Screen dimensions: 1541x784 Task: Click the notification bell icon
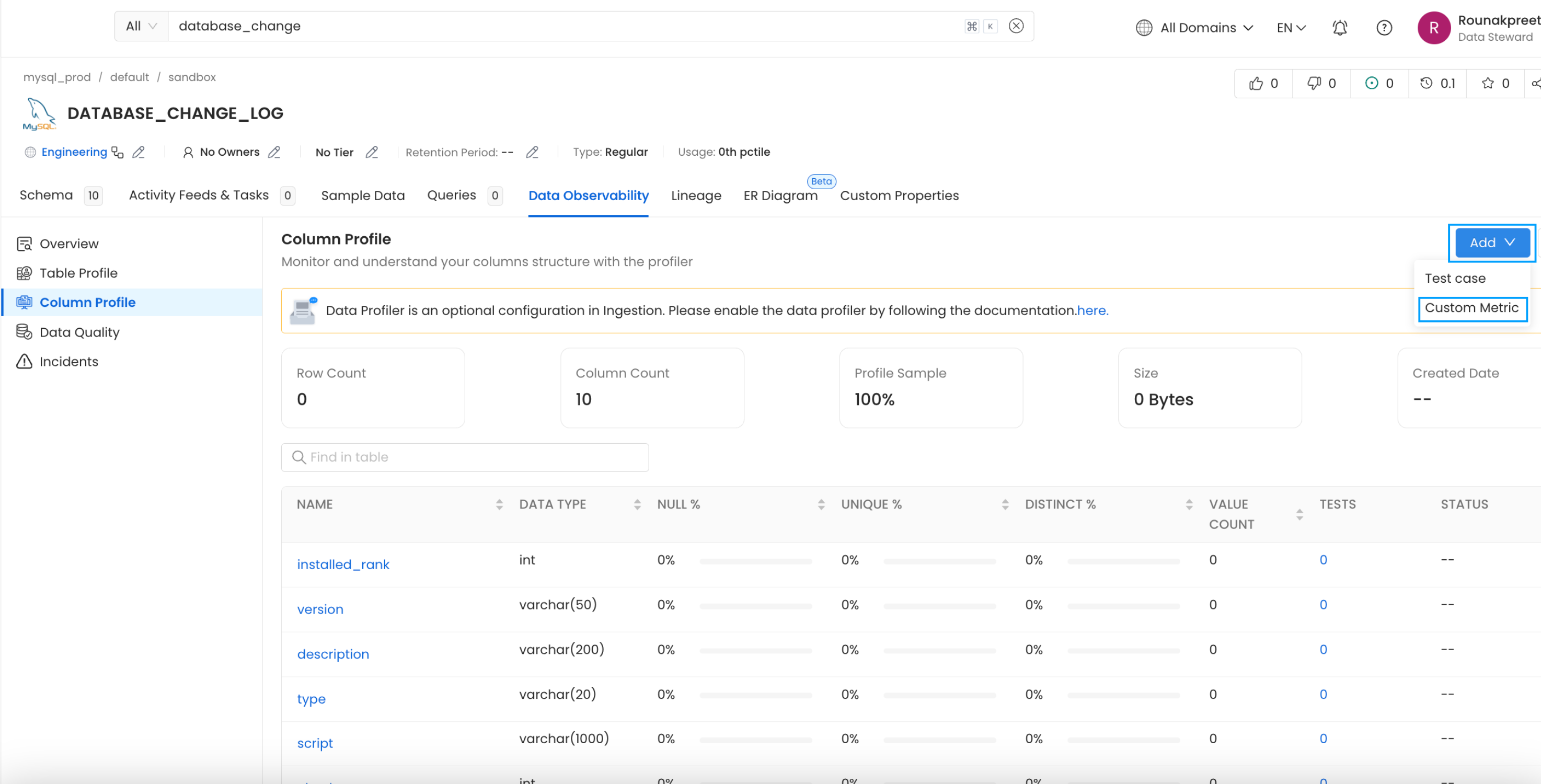point(1339,28)
